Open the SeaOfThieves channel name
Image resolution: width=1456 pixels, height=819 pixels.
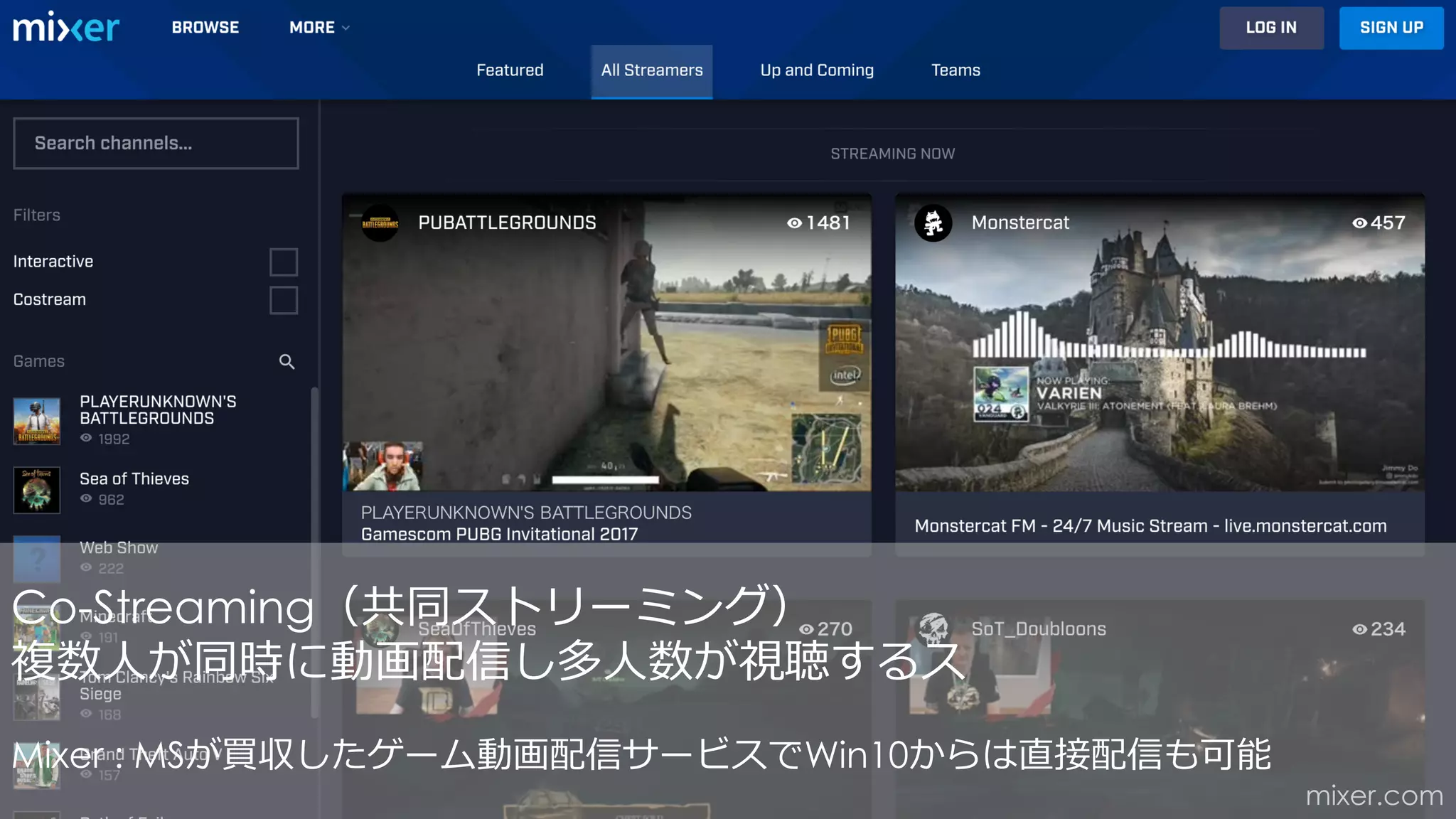(477, 629)
